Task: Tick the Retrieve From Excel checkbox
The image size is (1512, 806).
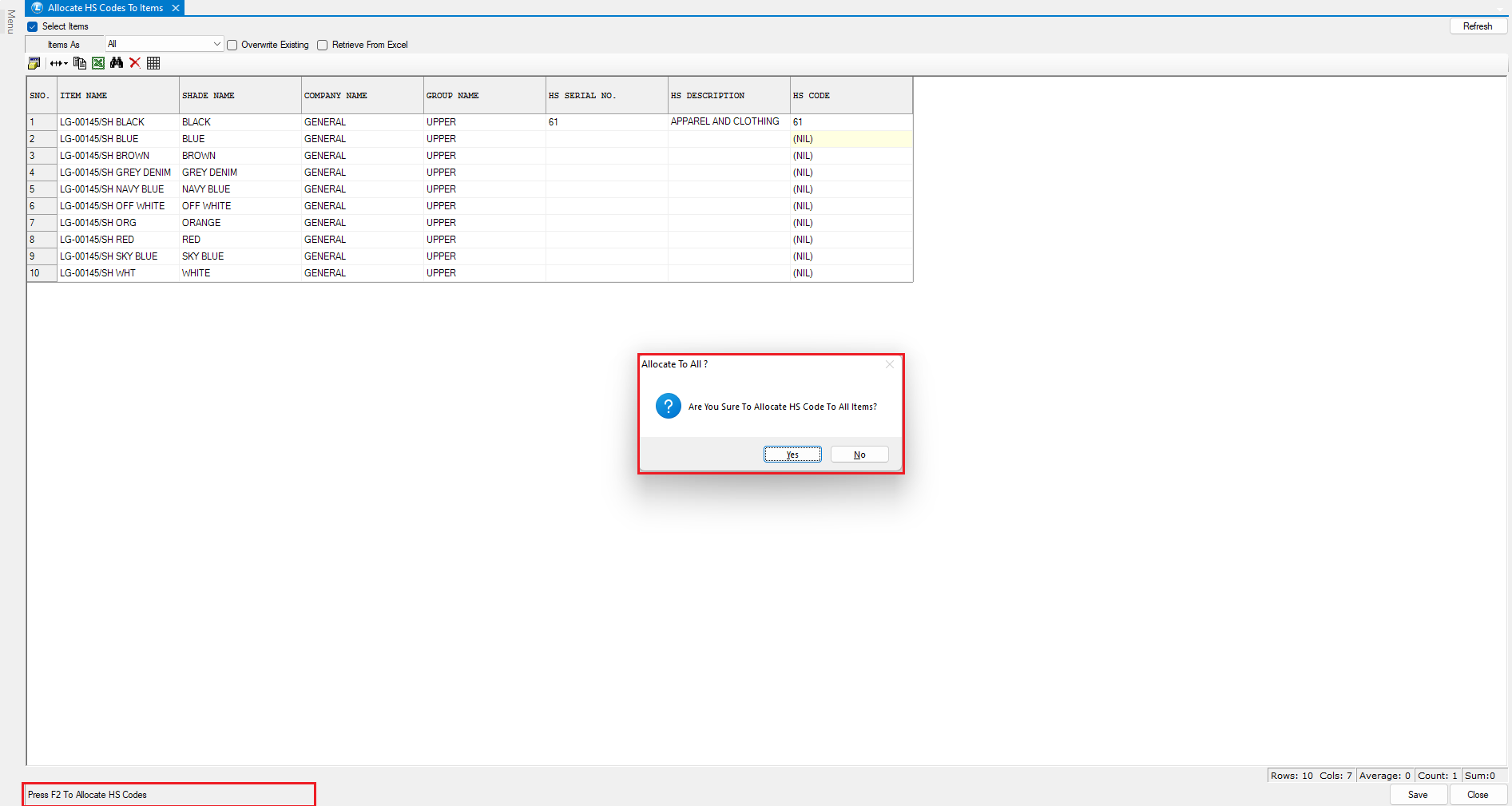Action: click(323, 45)
